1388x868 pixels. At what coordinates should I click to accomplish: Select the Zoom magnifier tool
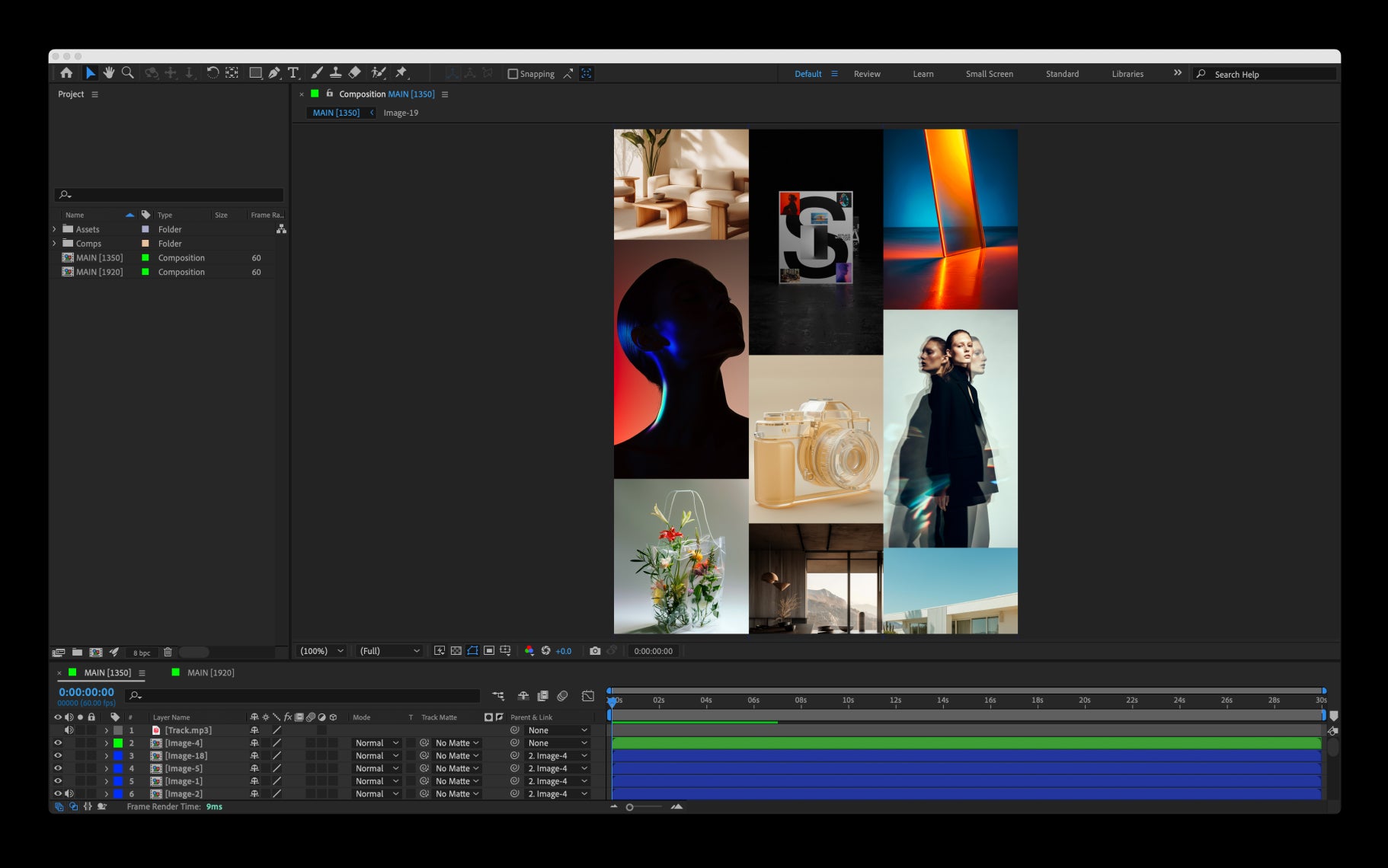pyautogui.click(x=128, y=73)
